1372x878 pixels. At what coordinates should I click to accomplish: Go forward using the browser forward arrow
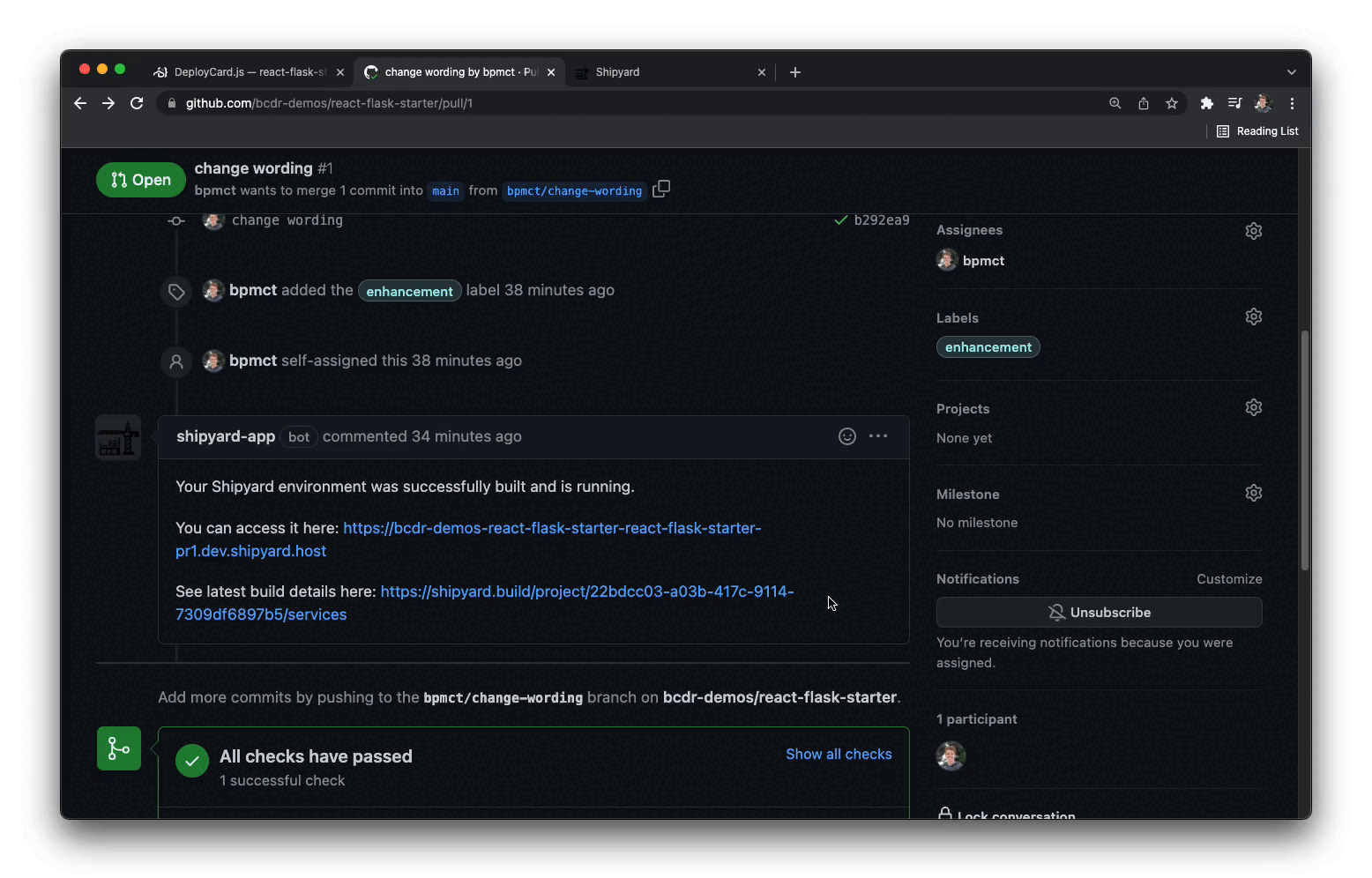tap(108, 103)
